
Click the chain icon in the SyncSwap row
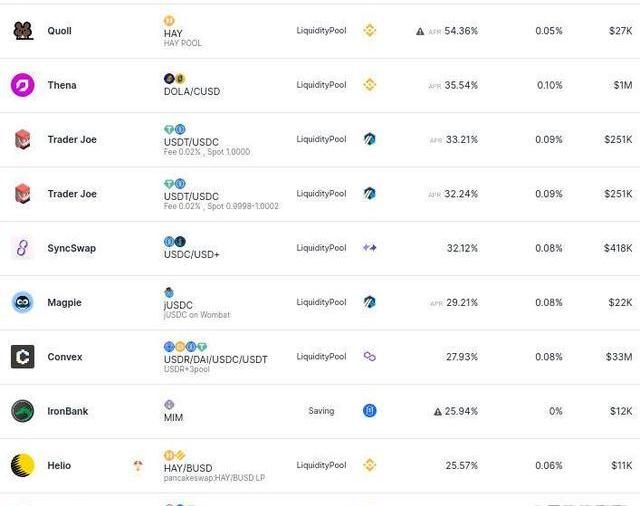[369, 248]
